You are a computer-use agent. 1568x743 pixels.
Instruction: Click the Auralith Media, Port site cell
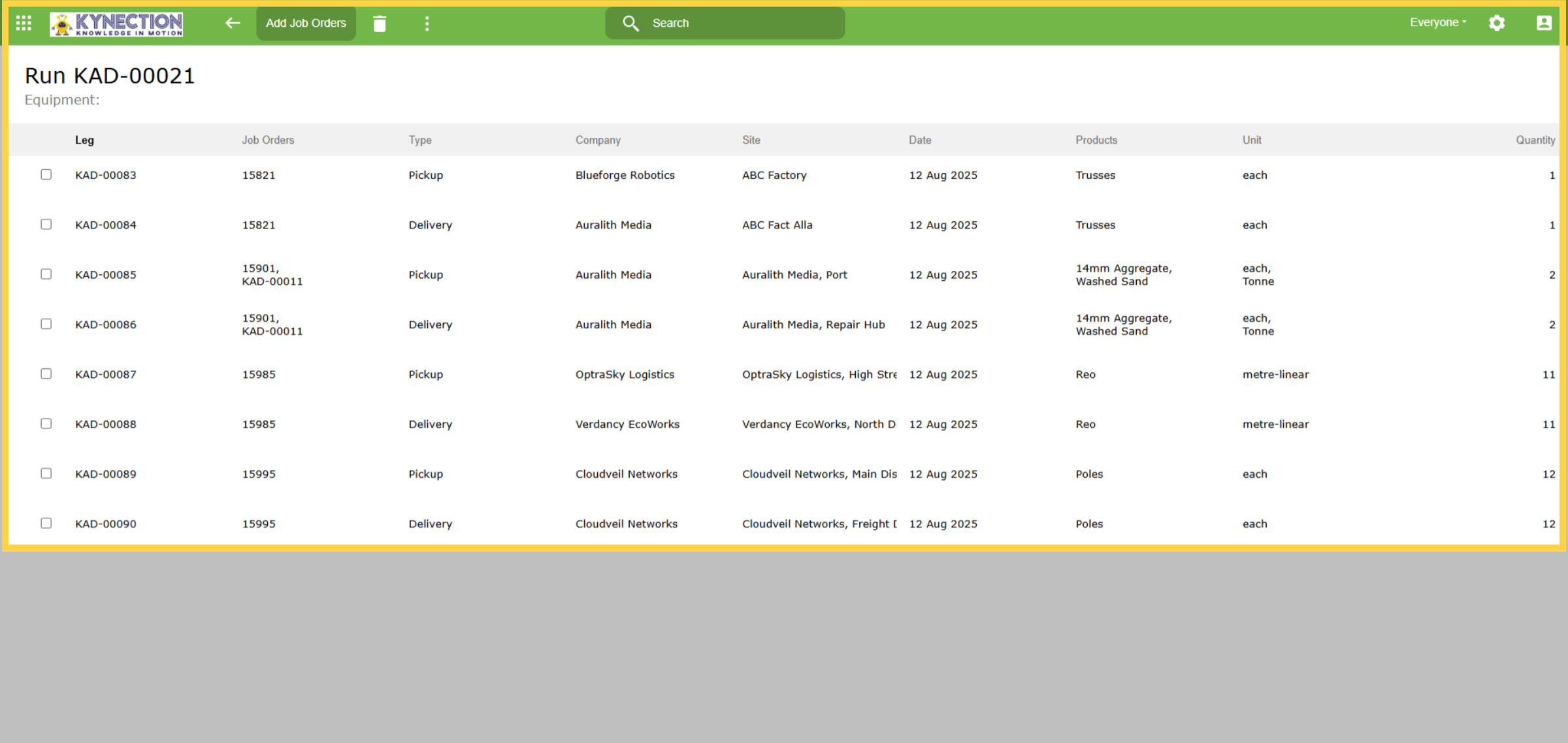[794, 275]
